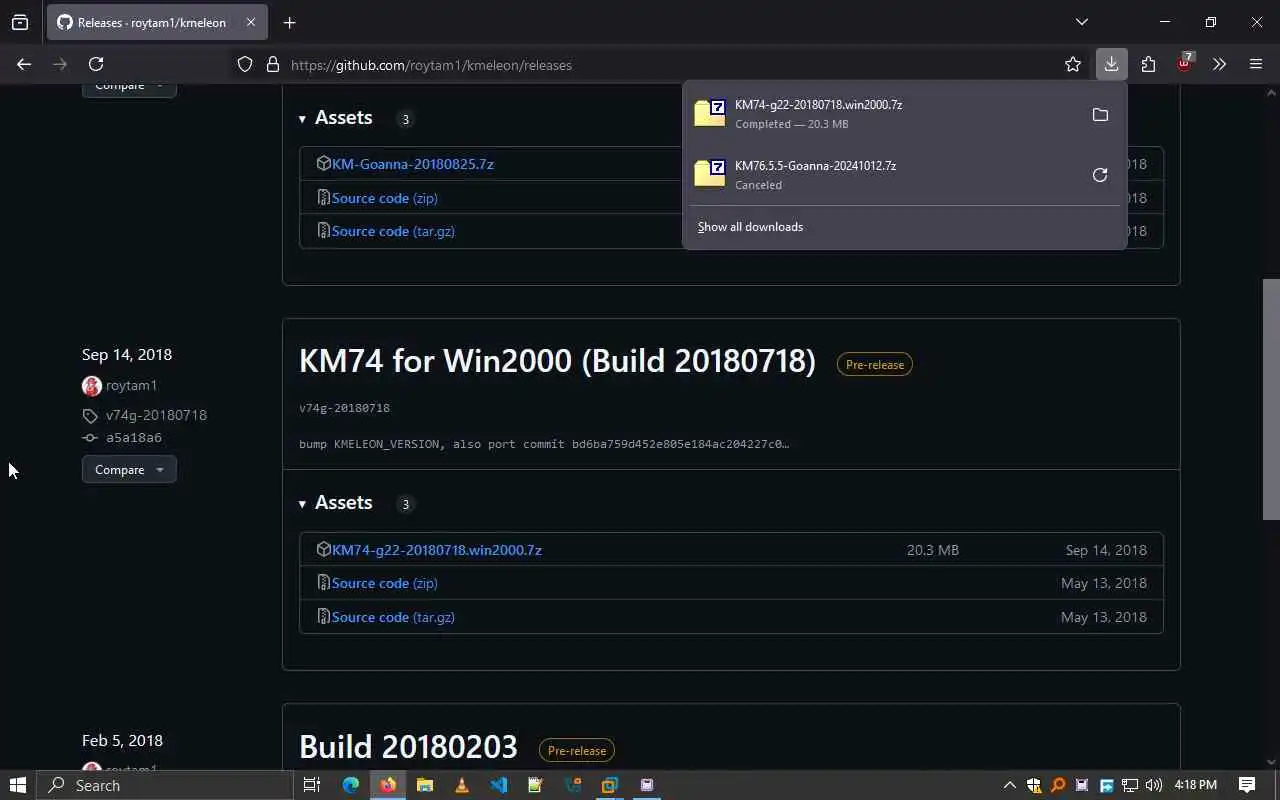Go back to the previous page
The width and height of the screenshot is (1280, 800).
point(24,64)
